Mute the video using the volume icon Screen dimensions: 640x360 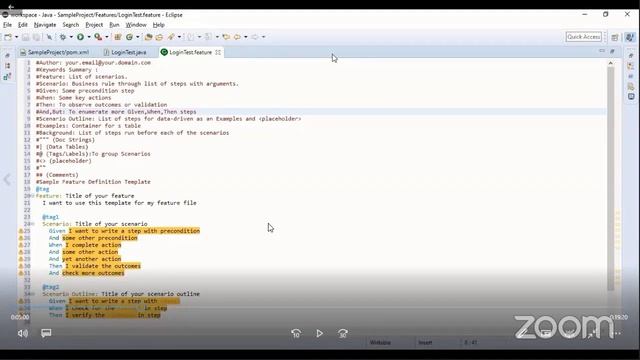point(22,333)
